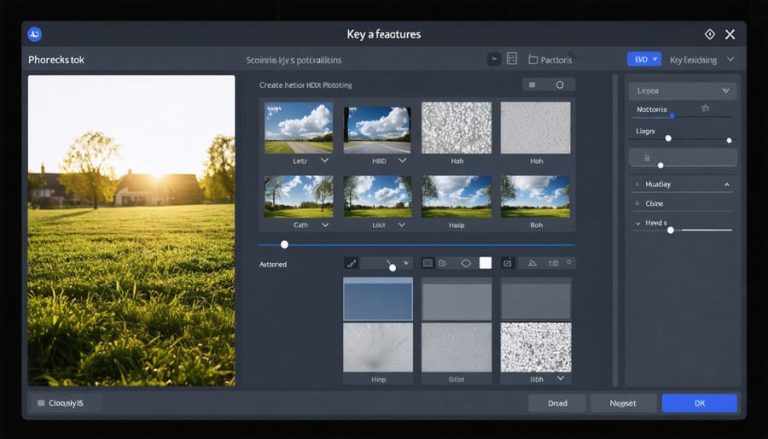
Task: Confirm with the blue OK button
Action: 699,403
